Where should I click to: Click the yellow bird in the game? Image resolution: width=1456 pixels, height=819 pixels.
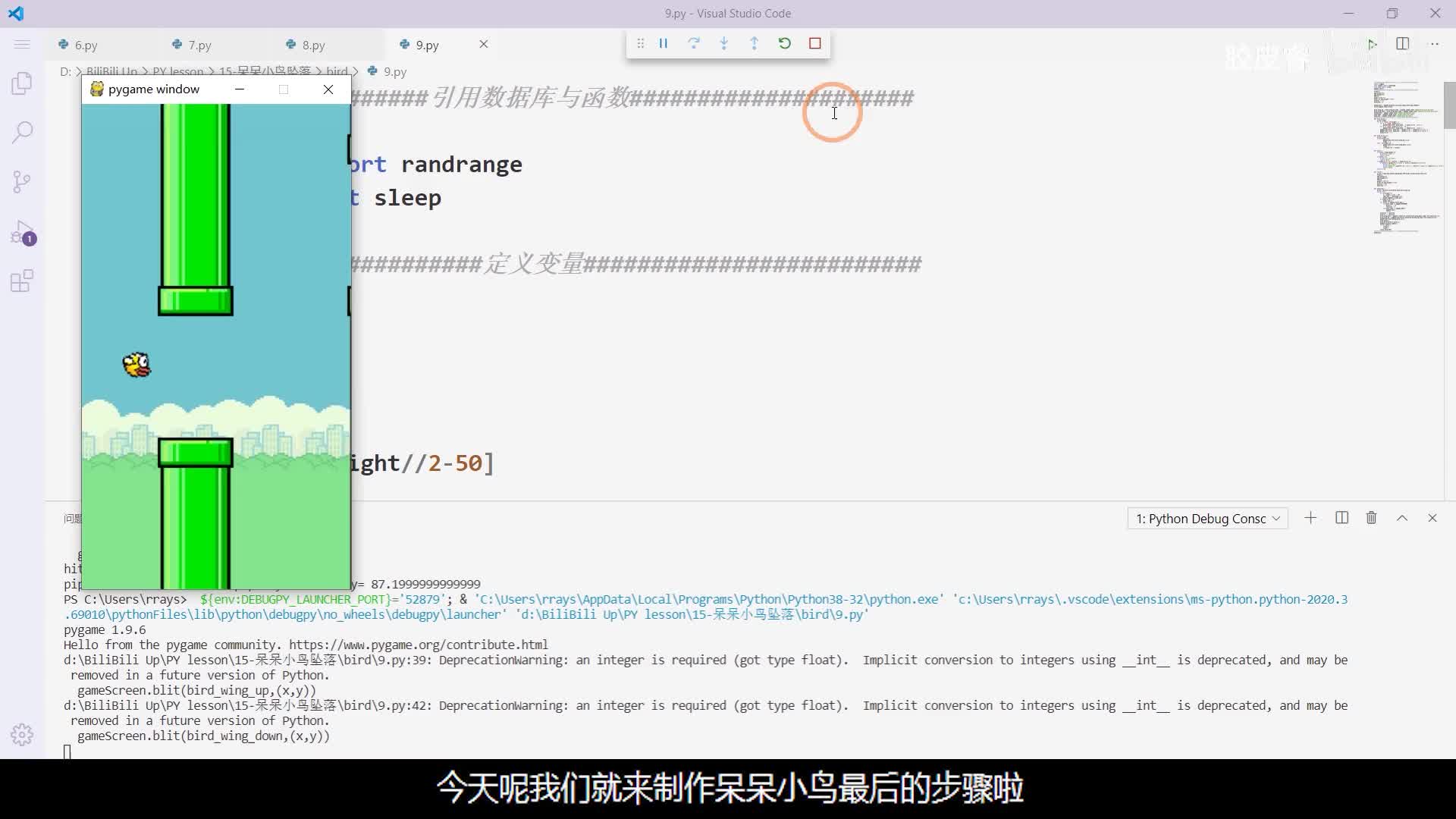click(x=136, y=365)
